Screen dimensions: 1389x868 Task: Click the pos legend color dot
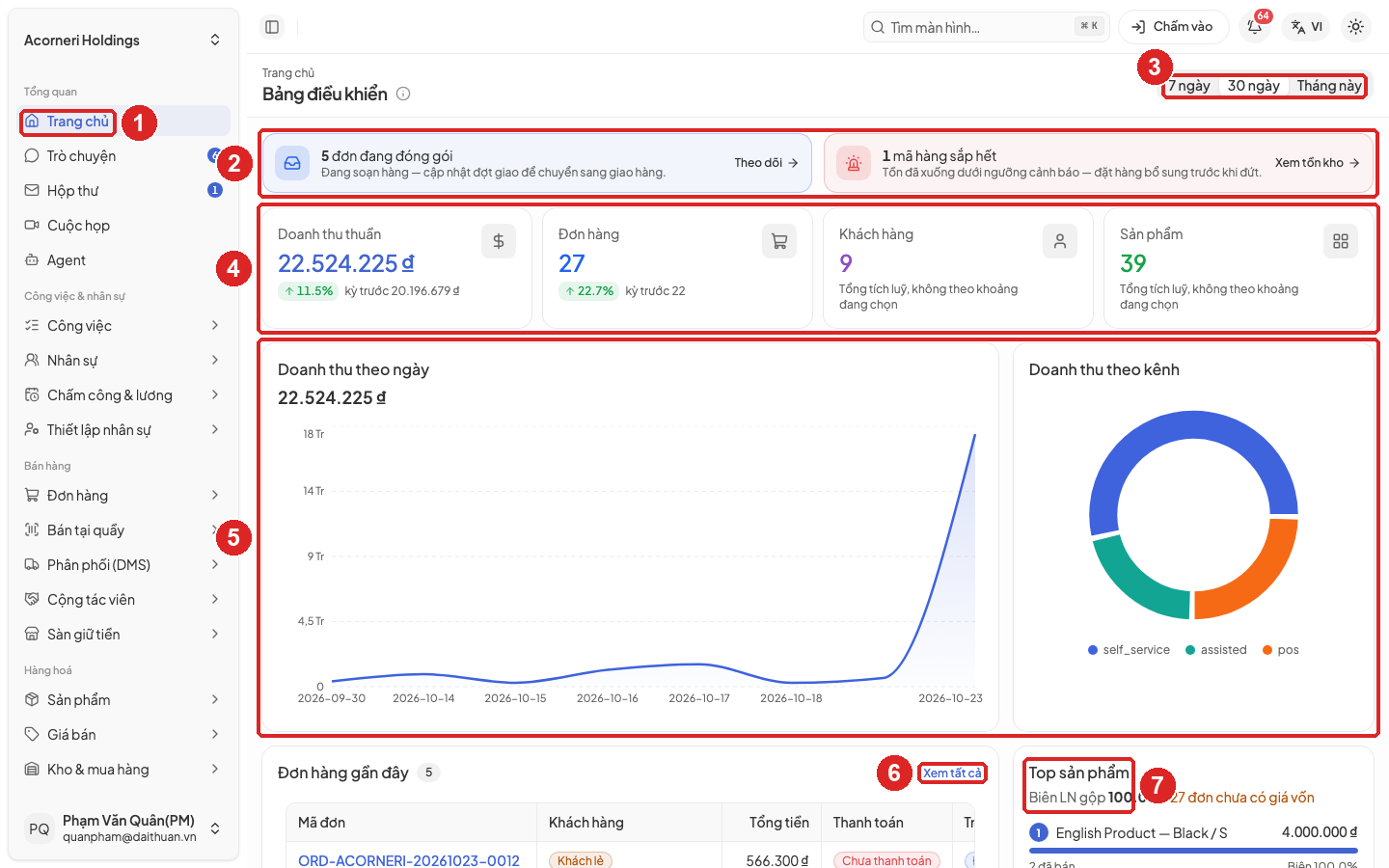click(1267, 650)
